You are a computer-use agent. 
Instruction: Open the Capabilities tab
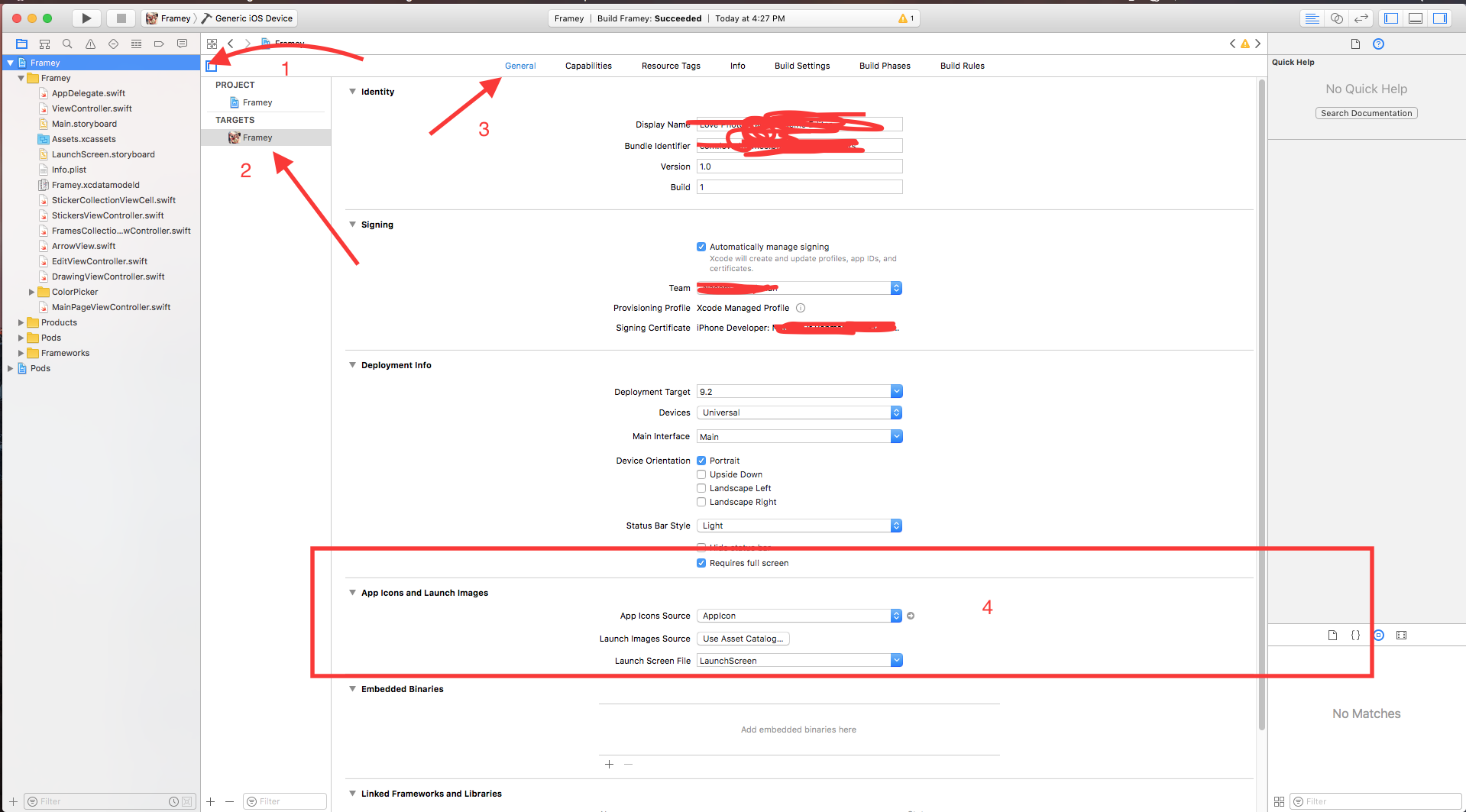(587, 66)
